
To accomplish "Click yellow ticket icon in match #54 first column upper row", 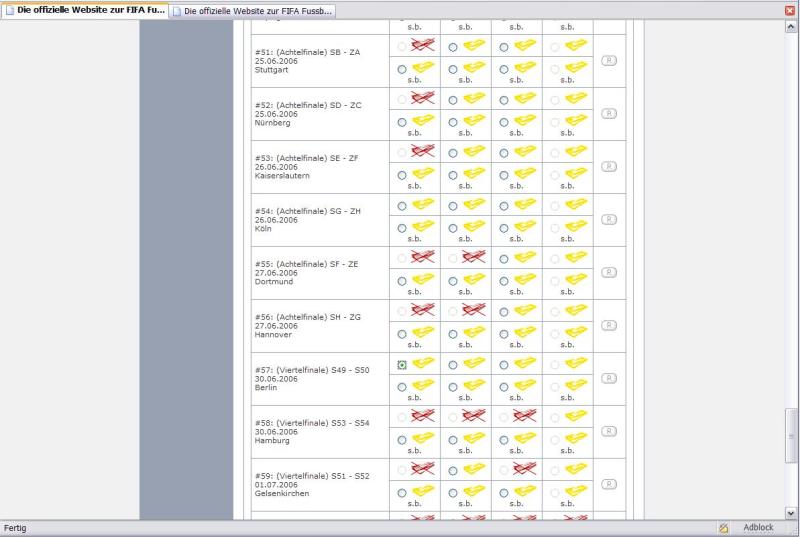I will (423, 204).
